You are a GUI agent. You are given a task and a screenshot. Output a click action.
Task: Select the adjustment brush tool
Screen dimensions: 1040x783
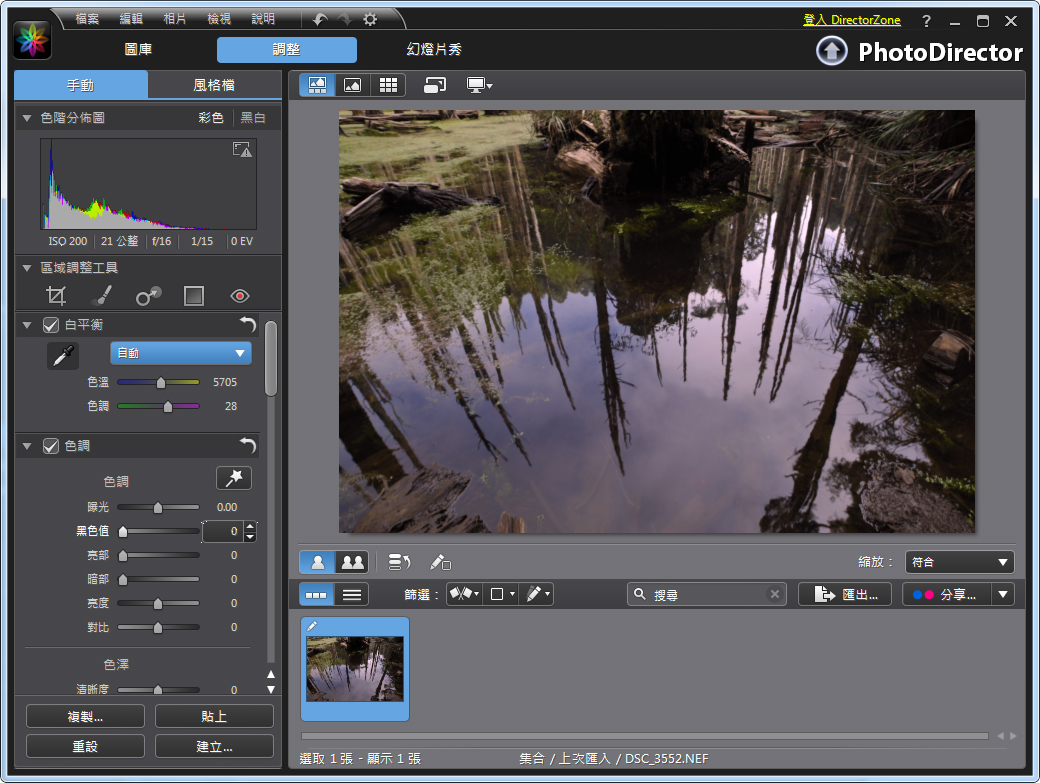(x=102, y=296)
